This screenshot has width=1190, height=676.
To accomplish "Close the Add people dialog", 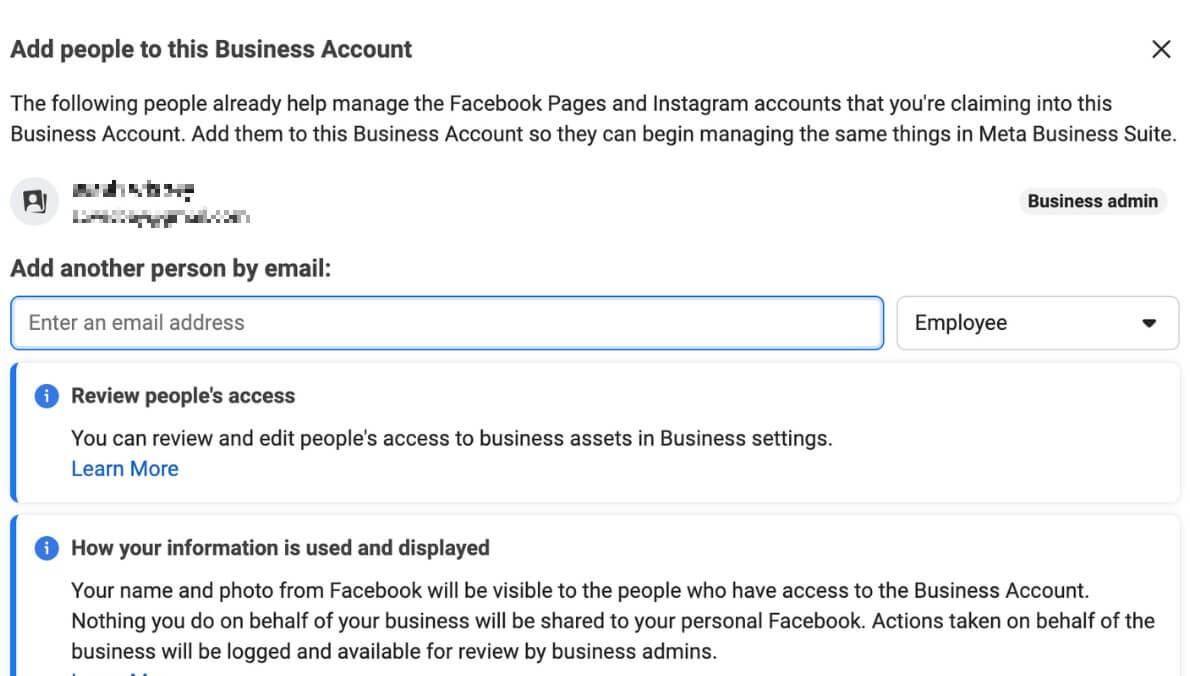I will 1161,50.
